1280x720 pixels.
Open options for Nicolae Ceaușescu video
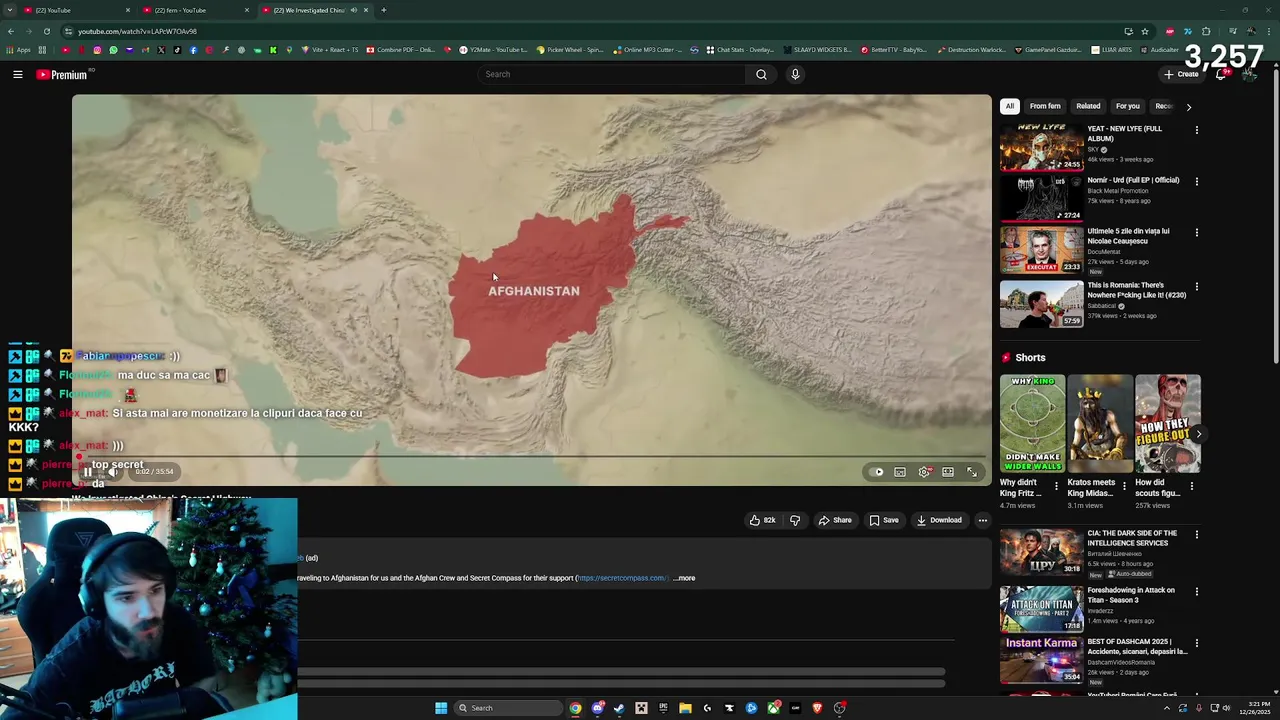[1196, 232]
